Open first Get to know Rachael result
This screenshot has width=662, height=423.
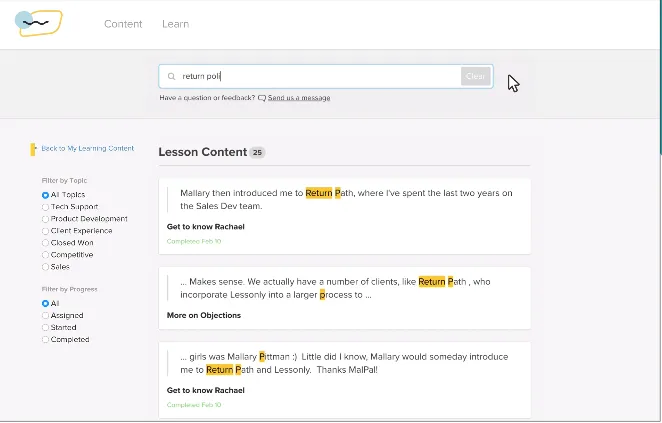coord(206,227)
